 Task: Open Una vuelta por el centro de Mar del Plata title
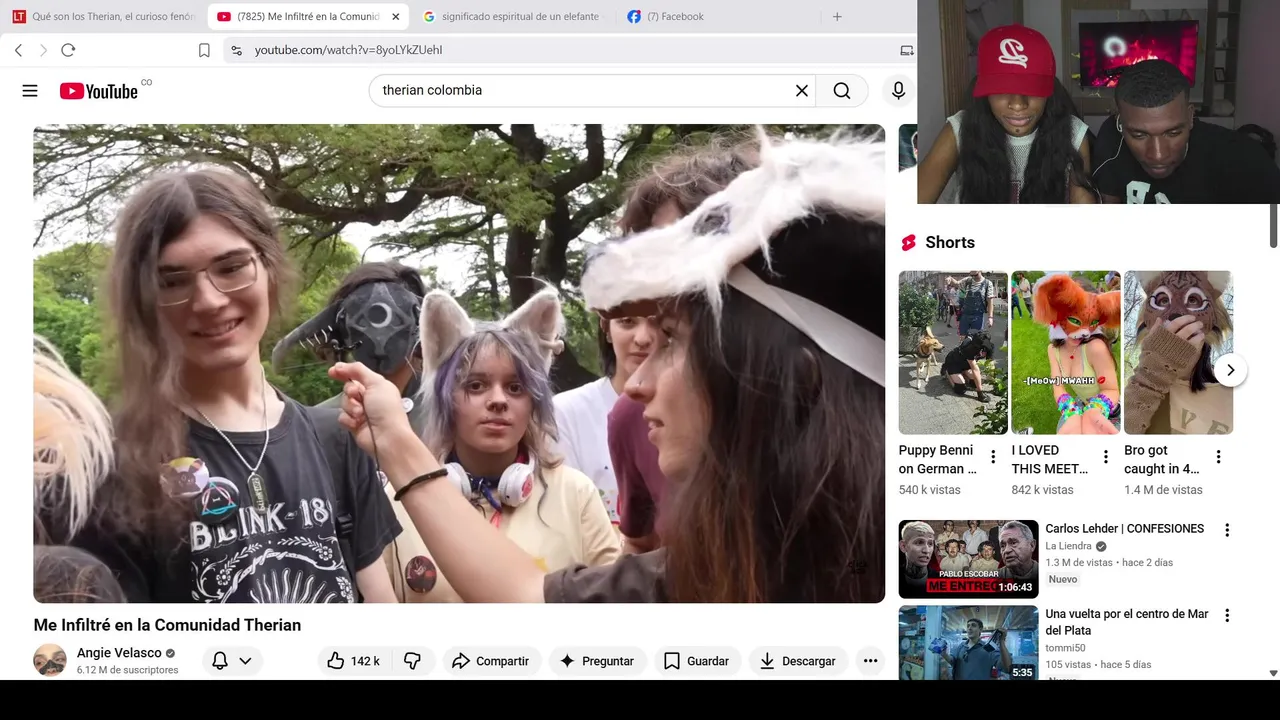point(1127,622)
